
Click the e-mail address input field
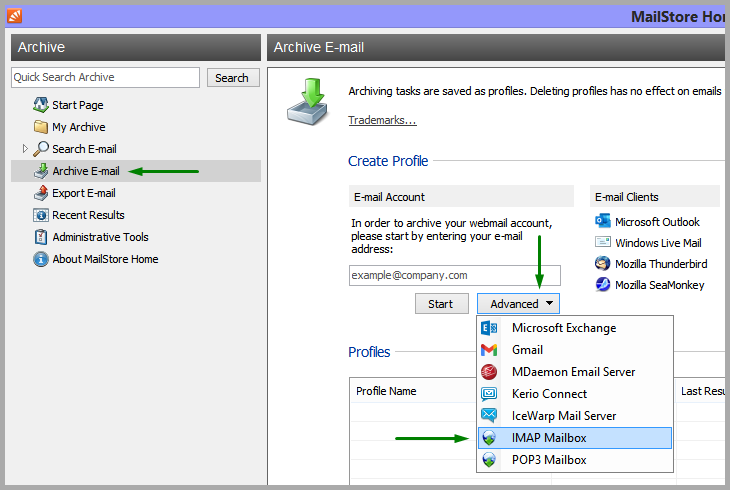[454, 275]
